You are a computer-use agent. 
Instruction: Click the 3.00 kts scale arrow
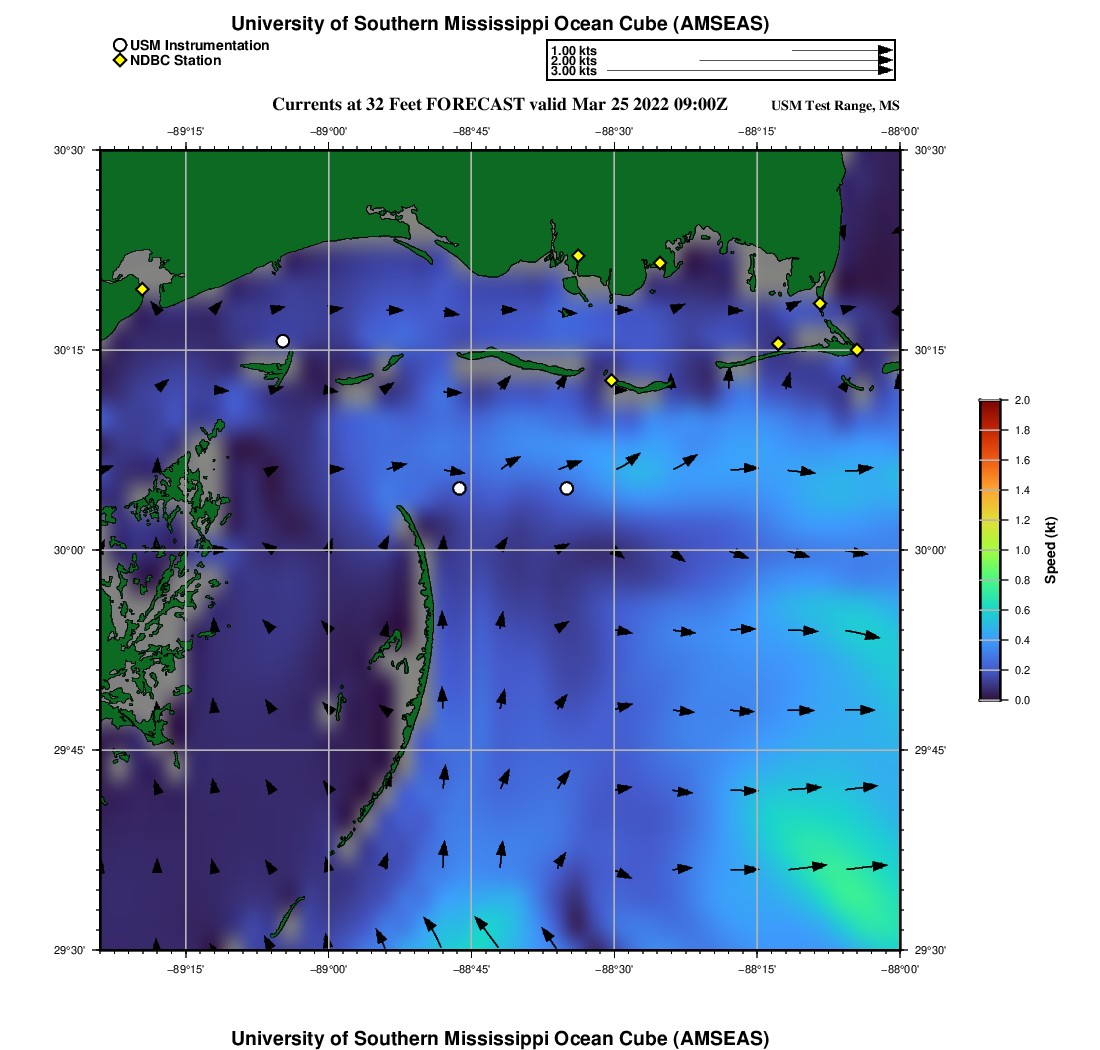pyautogui.click(x=748, y=71)
